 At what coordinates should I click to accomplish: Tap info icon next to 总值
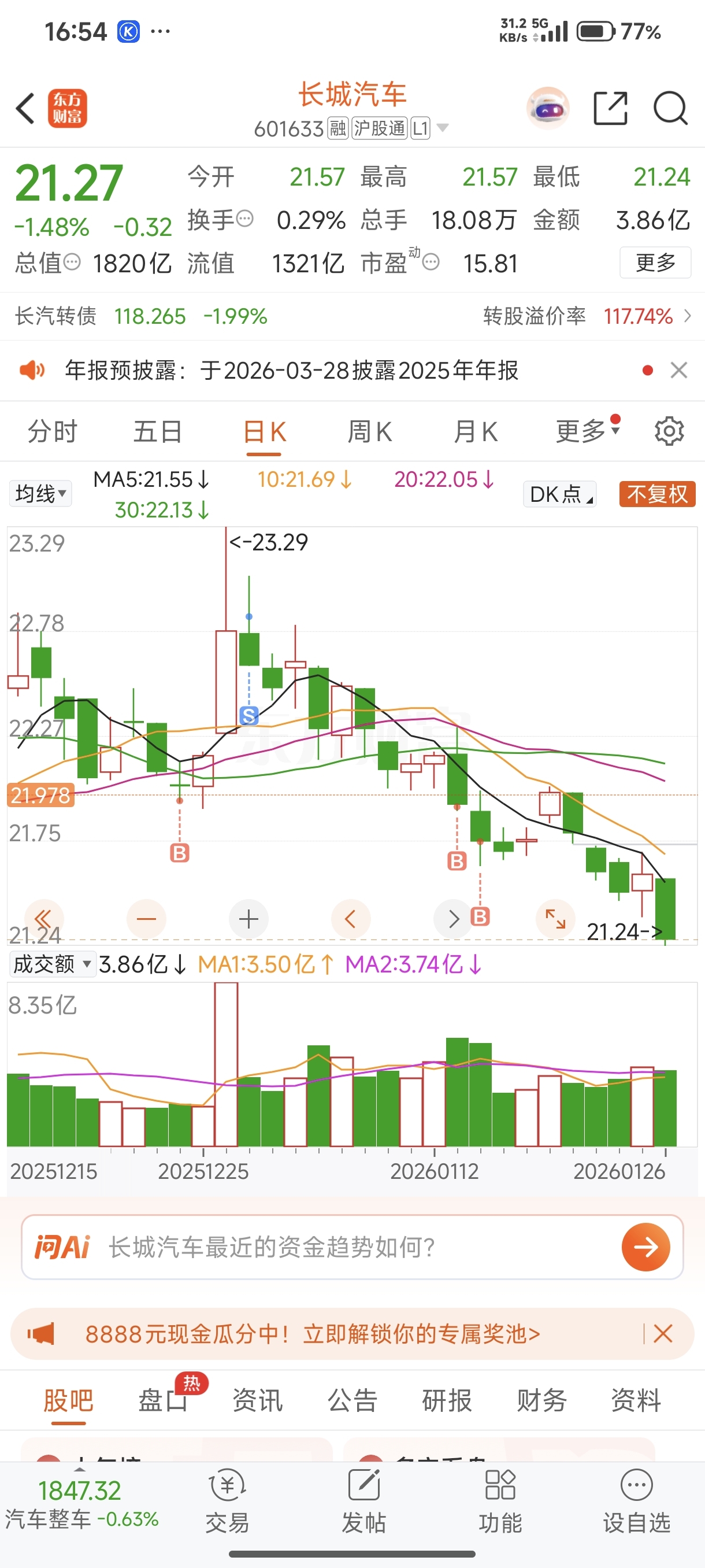tap(72, 262)
